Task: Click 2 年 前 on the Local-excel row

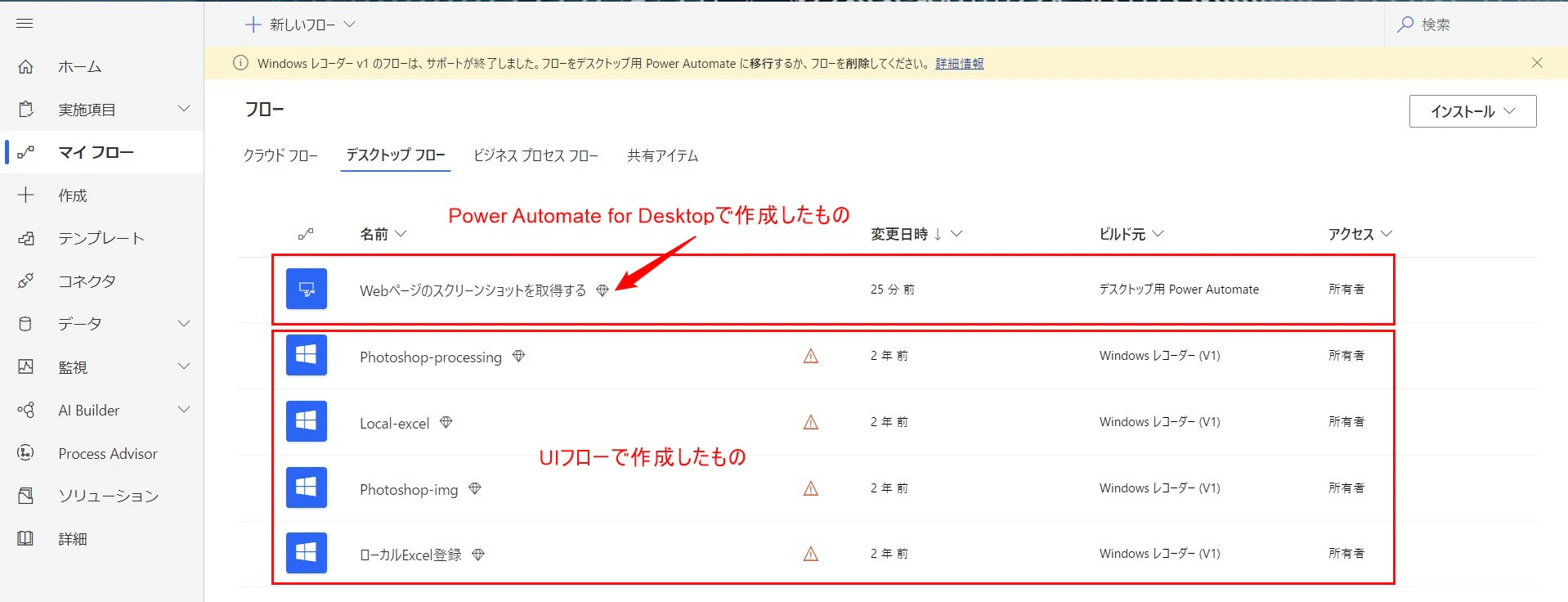Action: [889, 422]
